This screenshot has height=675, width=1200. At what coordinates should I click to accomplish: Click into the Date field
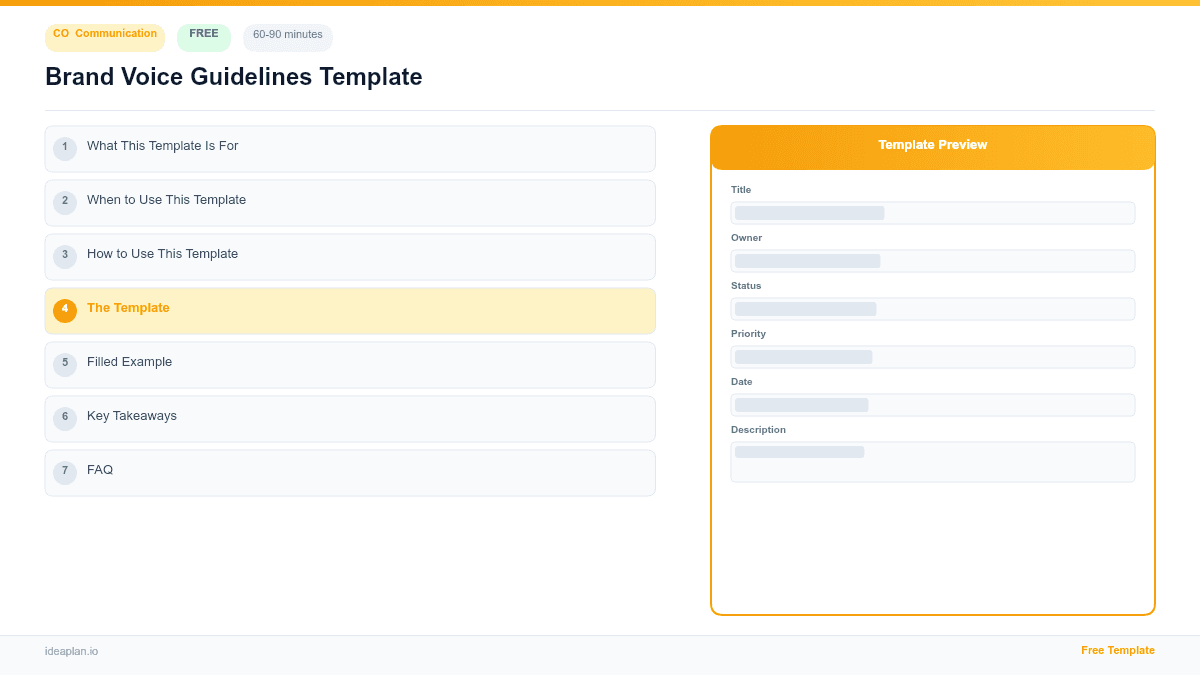pos(933,405)
